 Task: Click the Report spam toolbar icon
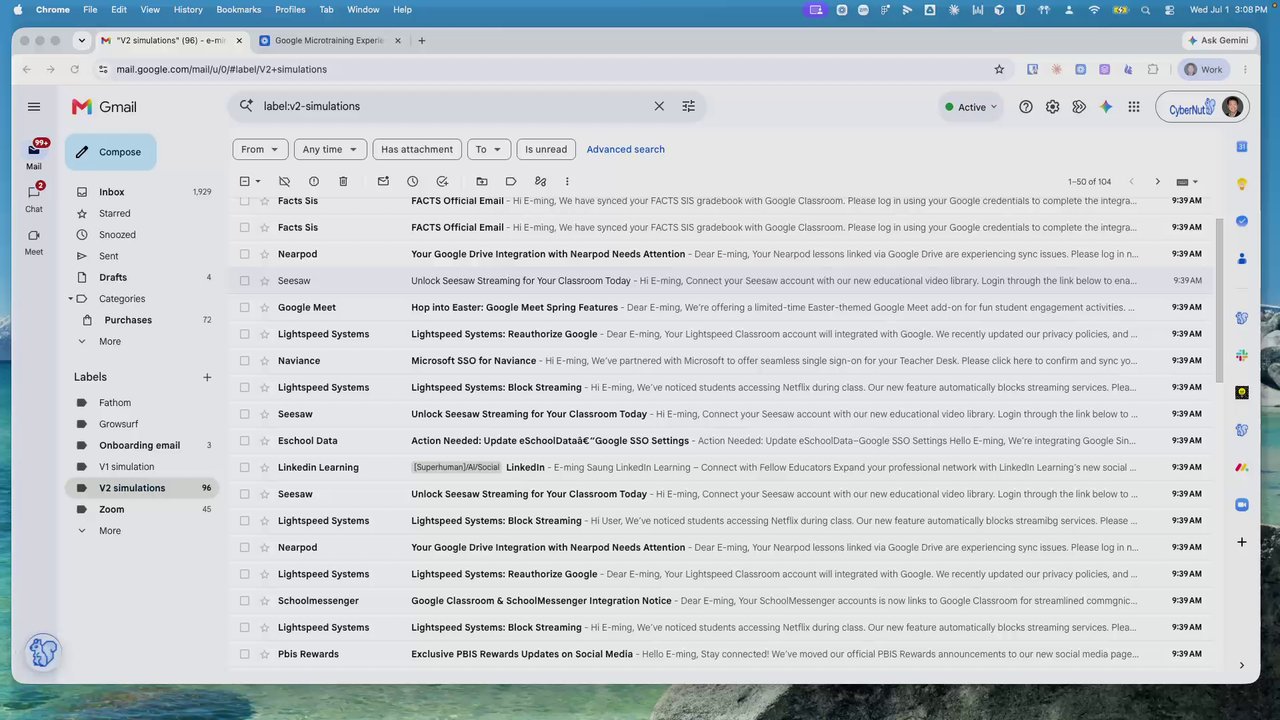(314, 181)
